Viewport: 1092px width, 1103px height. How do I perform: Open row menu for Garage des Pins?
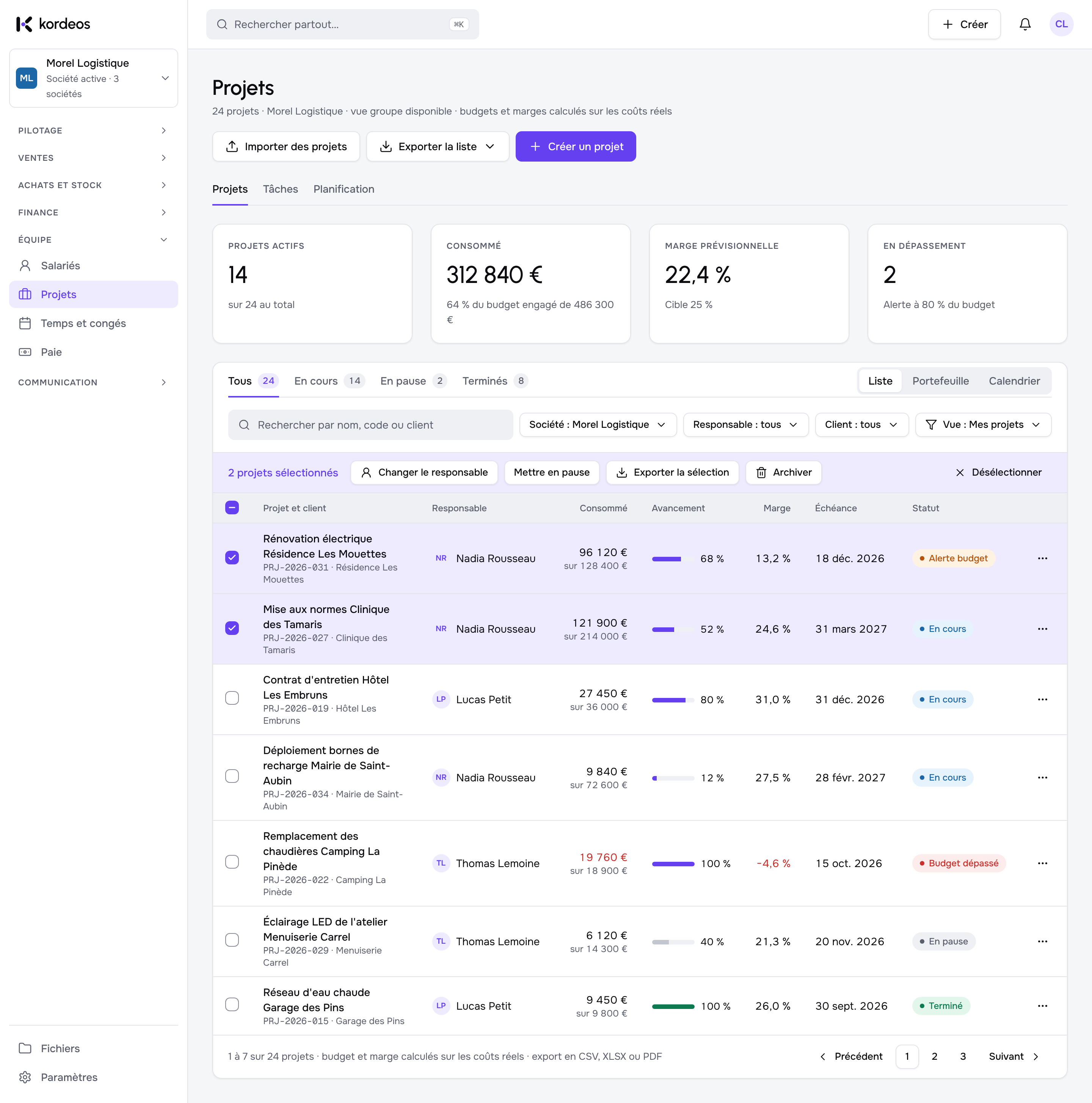[1042, 1006]
